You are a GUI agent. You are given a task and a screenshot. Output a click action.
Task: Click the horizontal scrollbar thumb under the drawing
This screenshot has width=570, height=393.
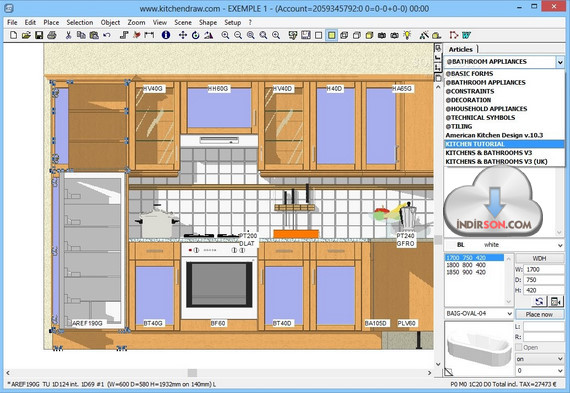click(x=192, y=373)
